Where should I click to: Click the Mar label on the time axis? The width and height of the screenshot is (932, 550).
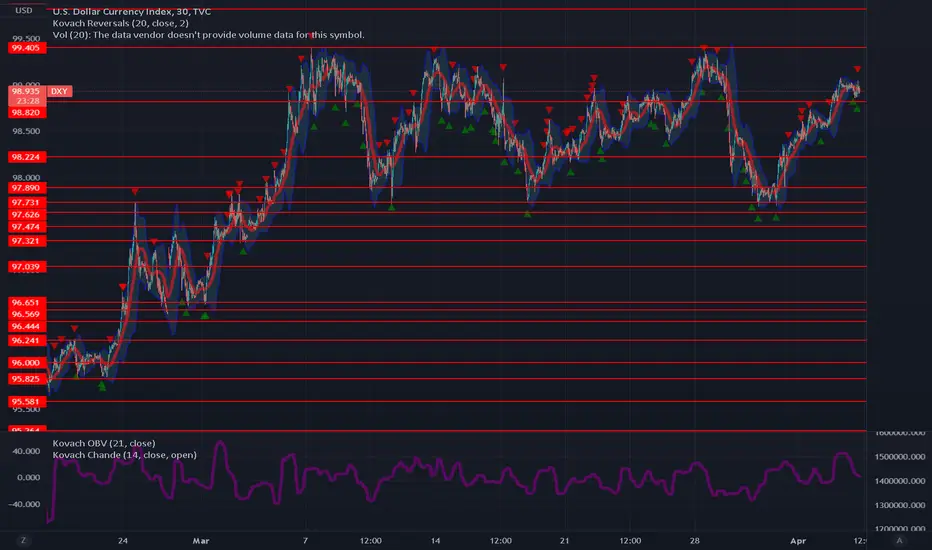[201, 540]
